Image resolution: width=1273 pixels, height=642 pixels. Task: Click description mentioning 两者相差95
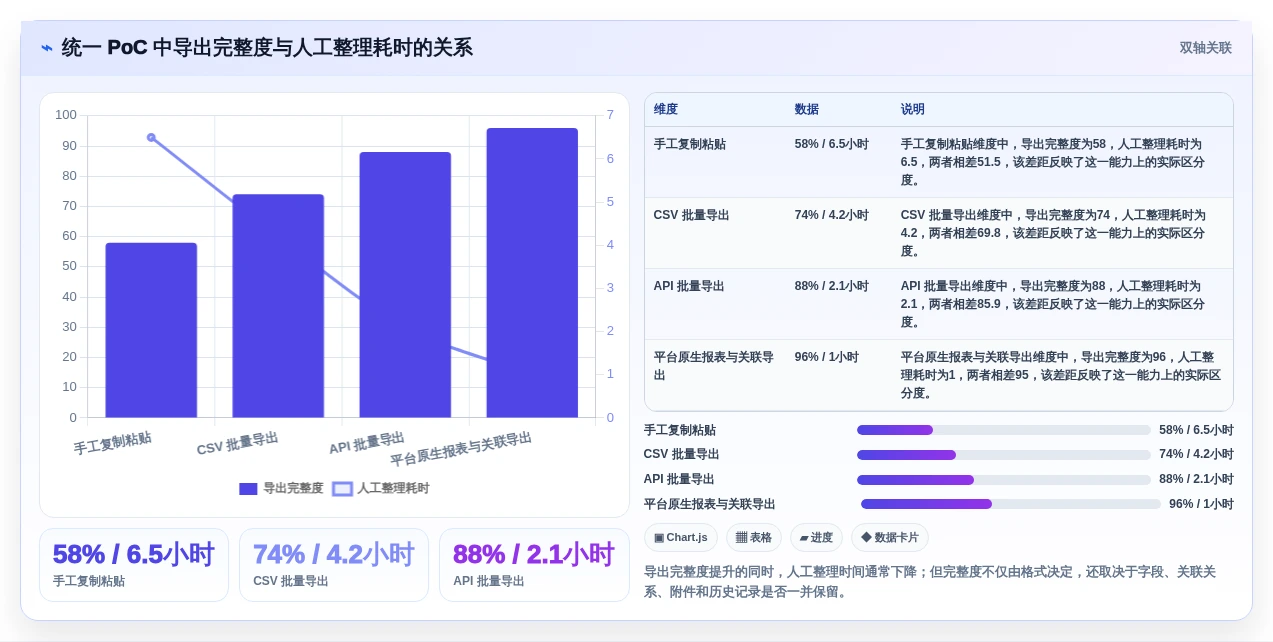[x=1060, y=375]
